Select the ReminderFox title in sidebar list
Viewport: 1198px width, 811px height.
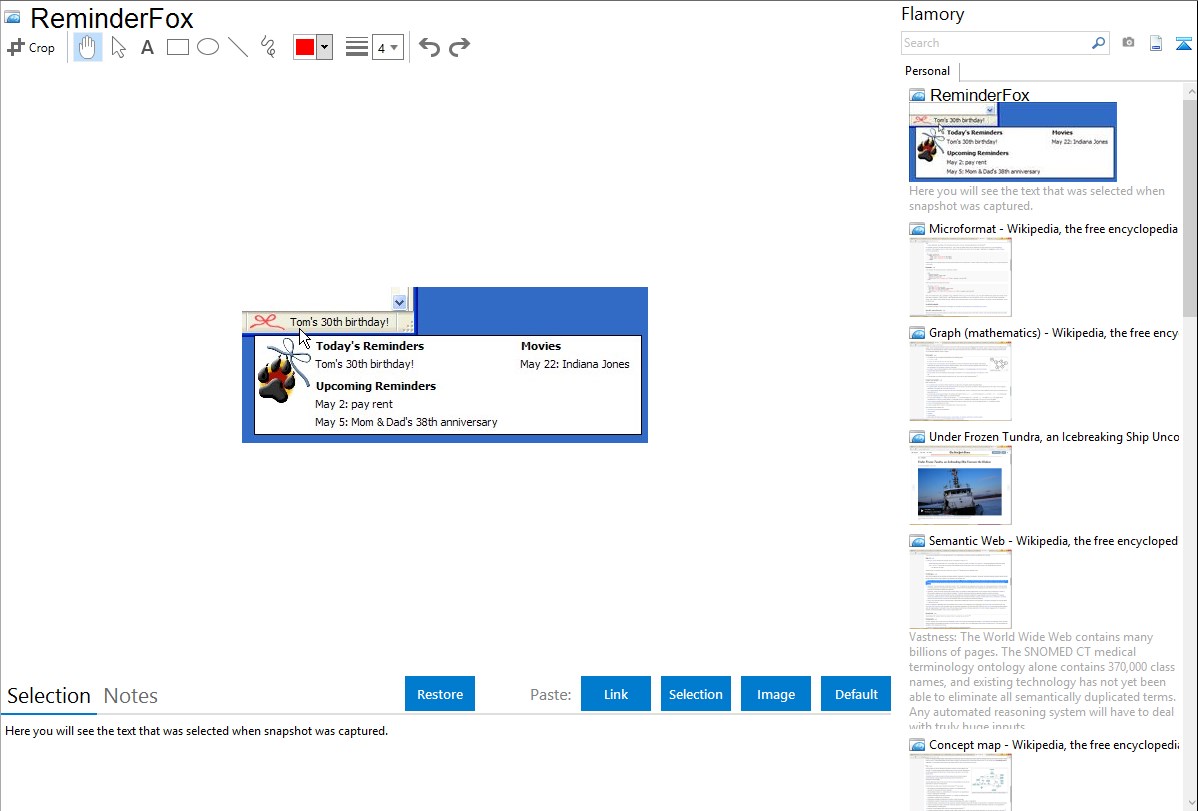click(x=979, y=95)
